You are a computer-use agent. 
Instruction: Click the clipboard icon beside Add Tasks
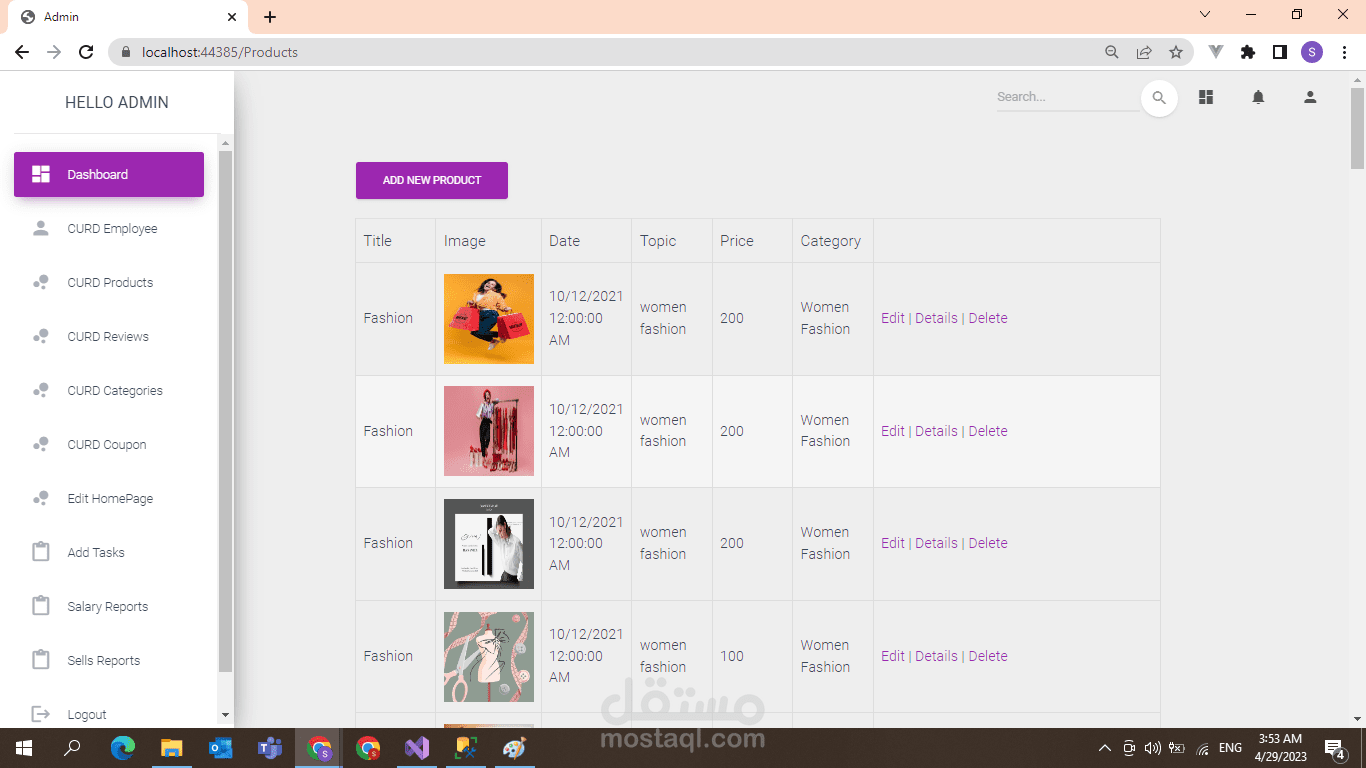41,552
